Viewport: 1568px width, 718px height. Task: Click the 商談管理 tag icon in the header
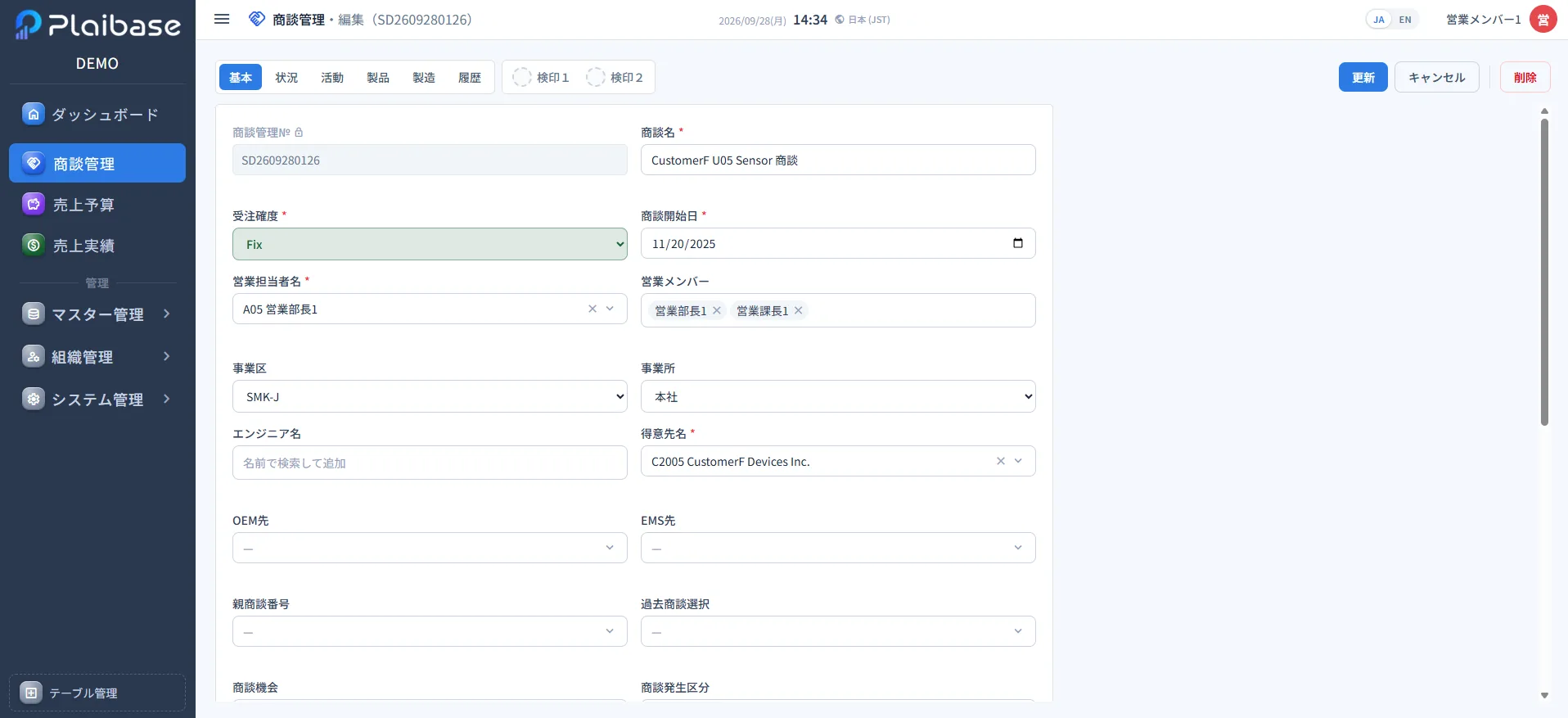[x=257, y=19]
